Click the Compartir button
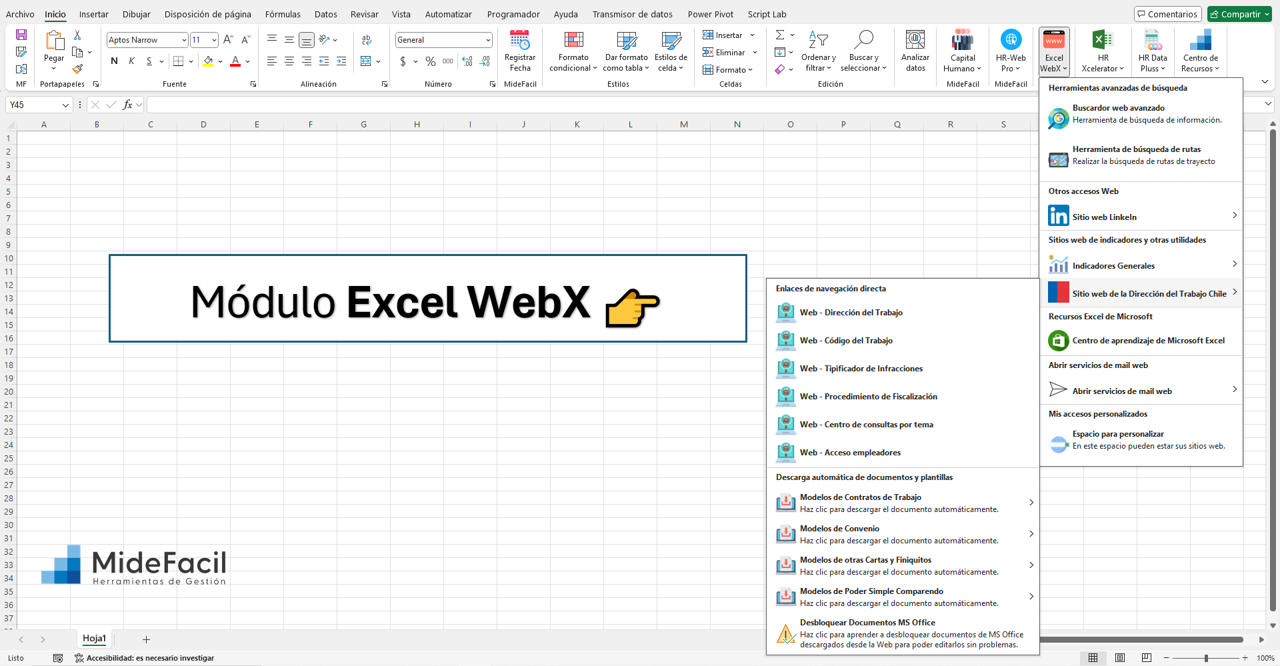Screen dimensions: 1280x666 pos(1240,14)
